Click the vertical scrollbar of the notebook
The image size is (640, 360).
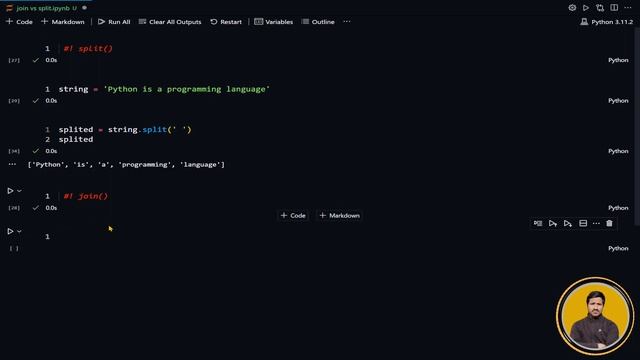637,127
